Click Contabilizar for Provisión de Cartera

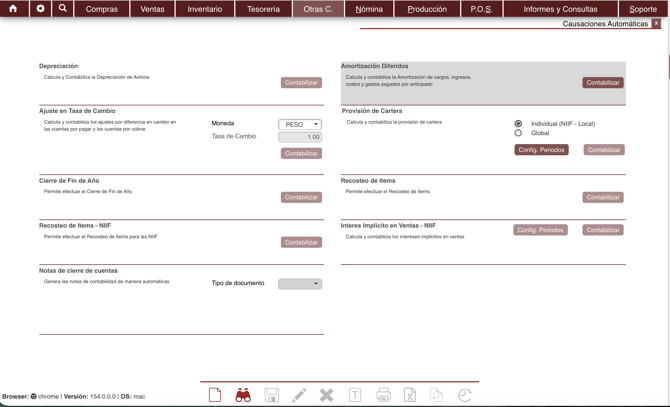[604, 150]
